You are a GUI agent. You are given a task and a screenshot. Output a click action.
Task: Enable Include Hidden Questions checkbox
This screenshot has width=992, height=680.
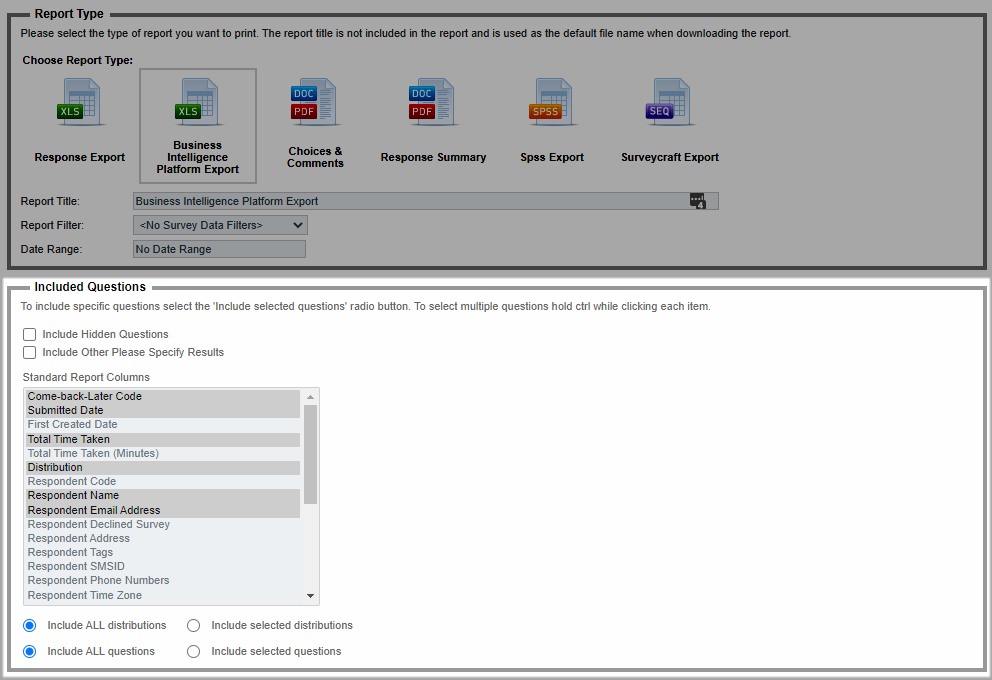coord(30,335)
